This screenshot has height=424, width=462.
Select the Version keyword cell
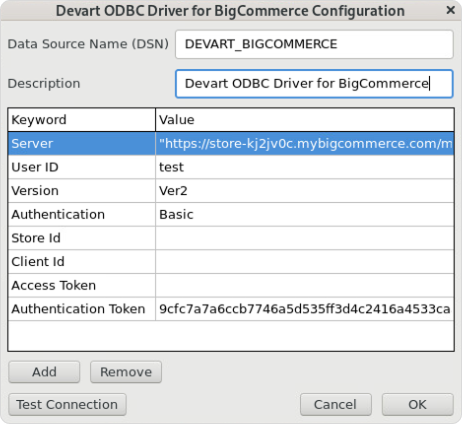82,191
